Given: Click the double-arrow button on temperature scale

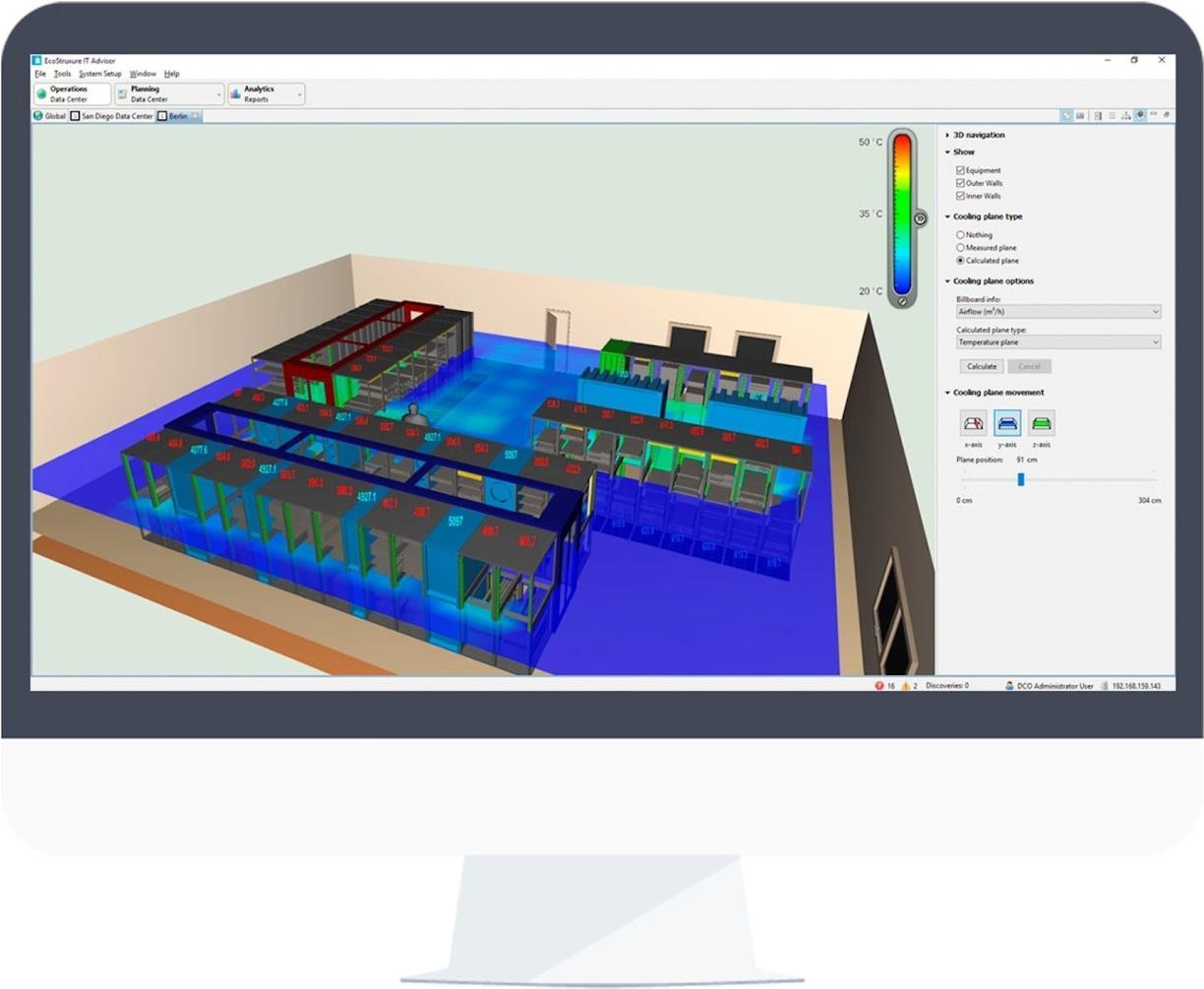Looking at the screenshot, I should click(920, 218).
